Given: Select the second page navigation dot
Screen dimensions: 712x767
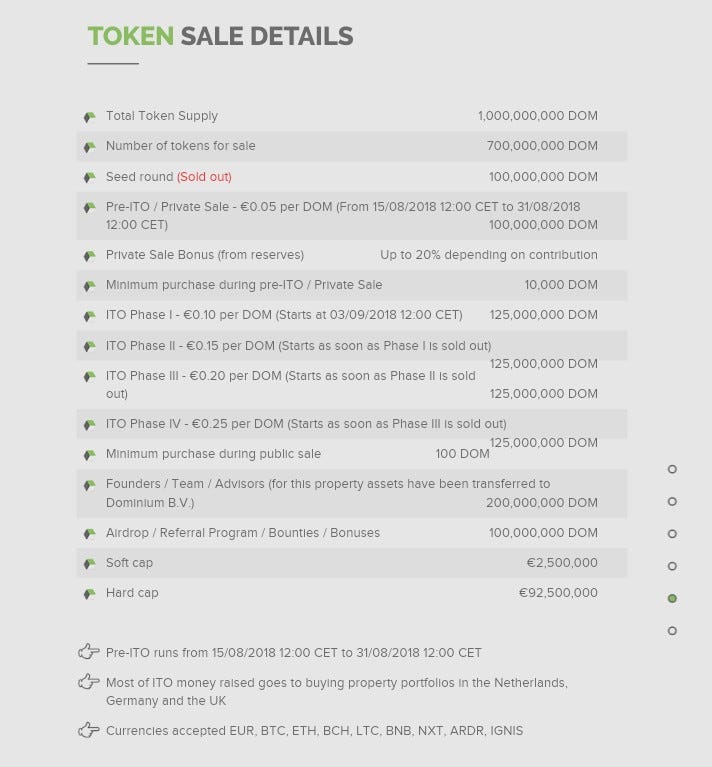Looking at the screenshot, I should coord(672,501).
